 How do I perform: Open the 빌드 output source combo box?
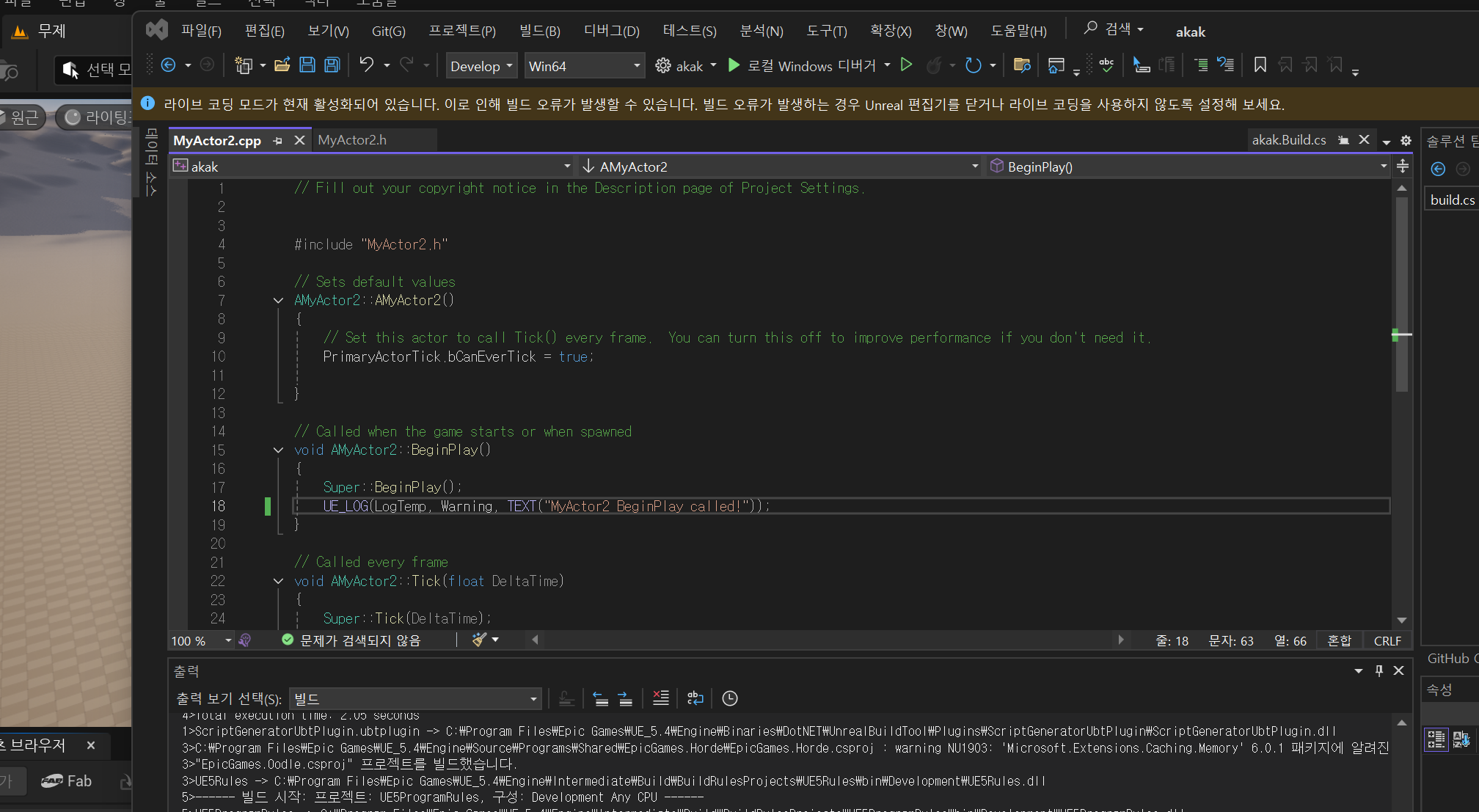415,698
